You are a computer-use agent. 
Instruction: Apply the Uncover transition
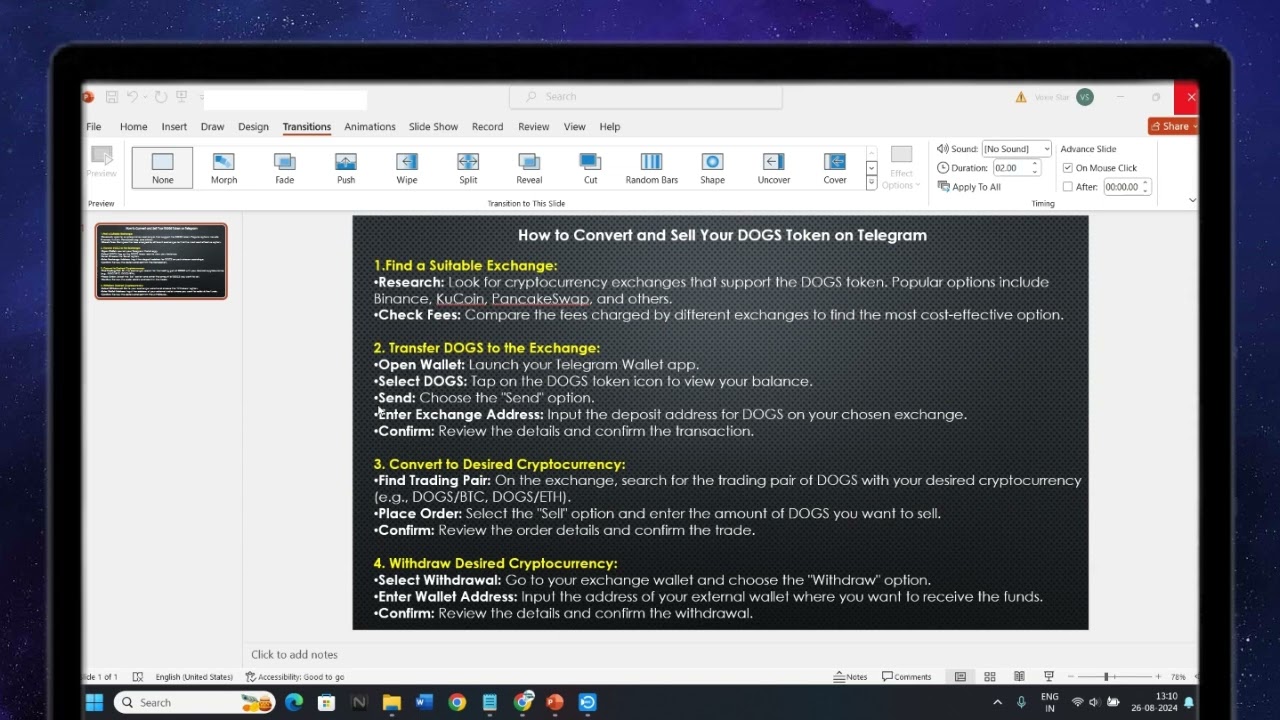773,168
